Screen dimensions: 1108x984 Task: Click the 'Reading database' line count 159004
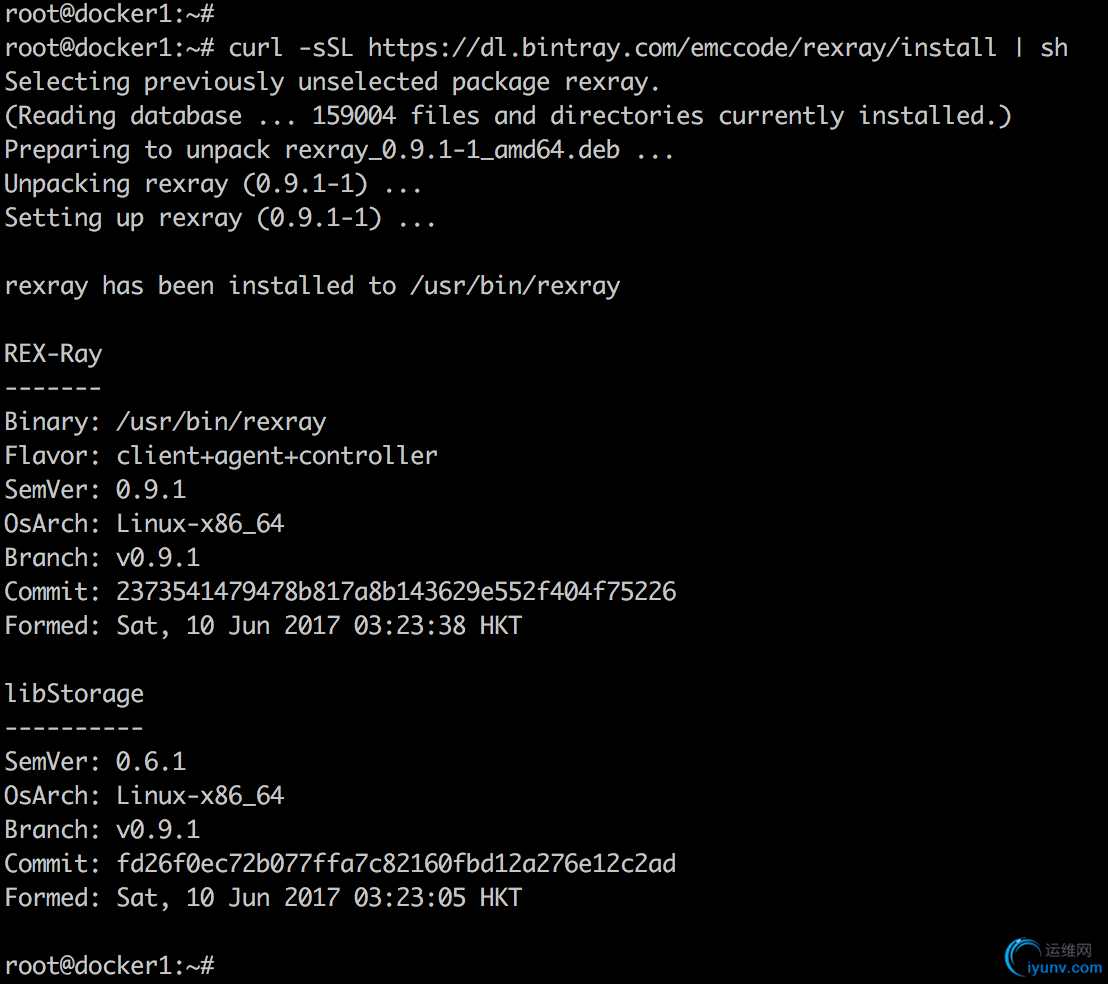pos(353,116)
